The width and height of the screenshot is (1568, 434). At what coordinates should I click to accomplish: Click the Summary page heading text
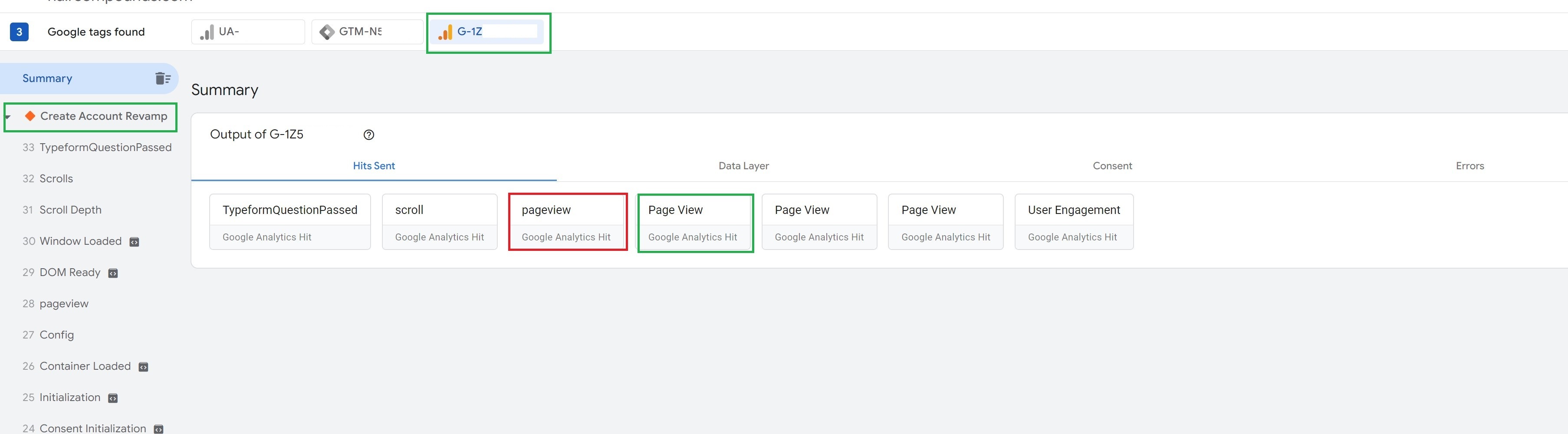(x=225, y=90)
